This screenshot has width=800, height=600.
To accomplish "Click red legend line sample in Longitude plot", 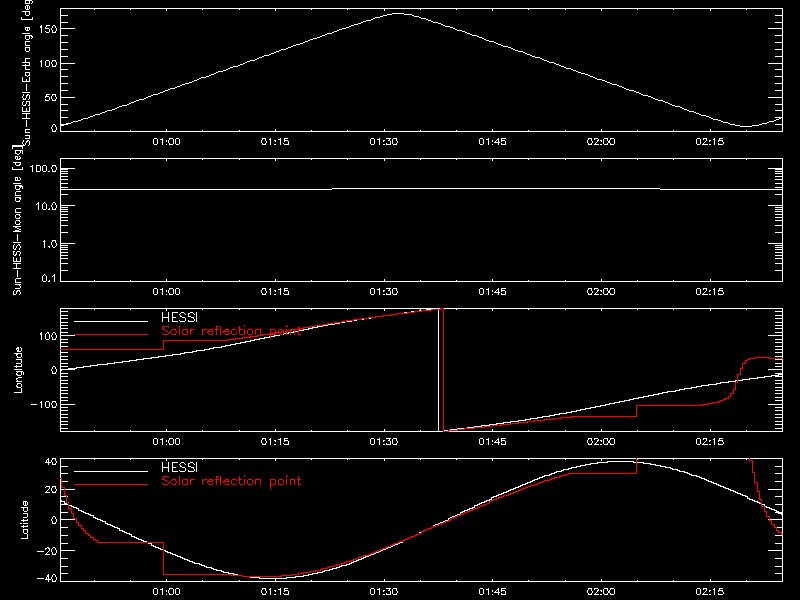I will click(x=111, y=335).
